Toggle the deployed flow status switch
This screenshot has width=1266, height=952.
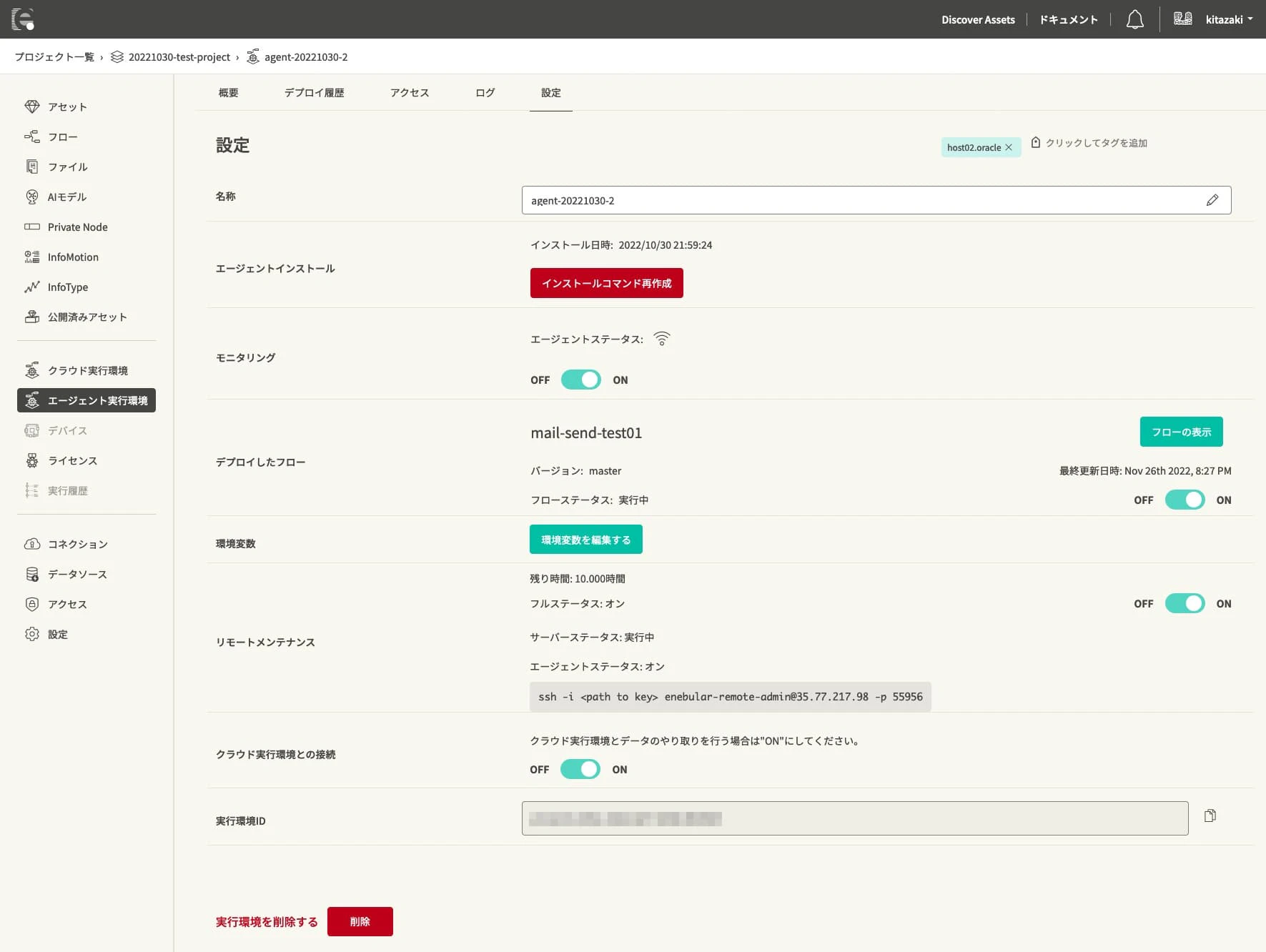point(1185,500)
